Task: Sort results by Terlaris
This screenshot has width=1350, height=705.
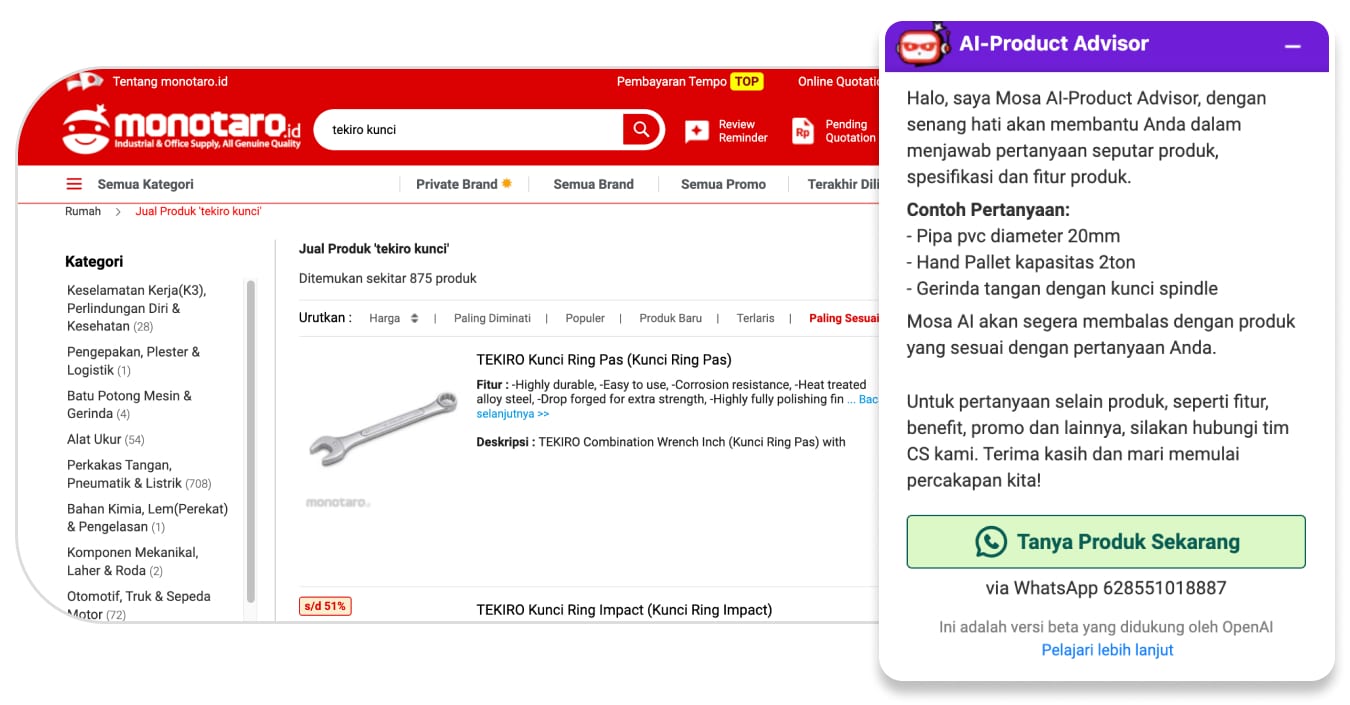Action: pos(755,318)
